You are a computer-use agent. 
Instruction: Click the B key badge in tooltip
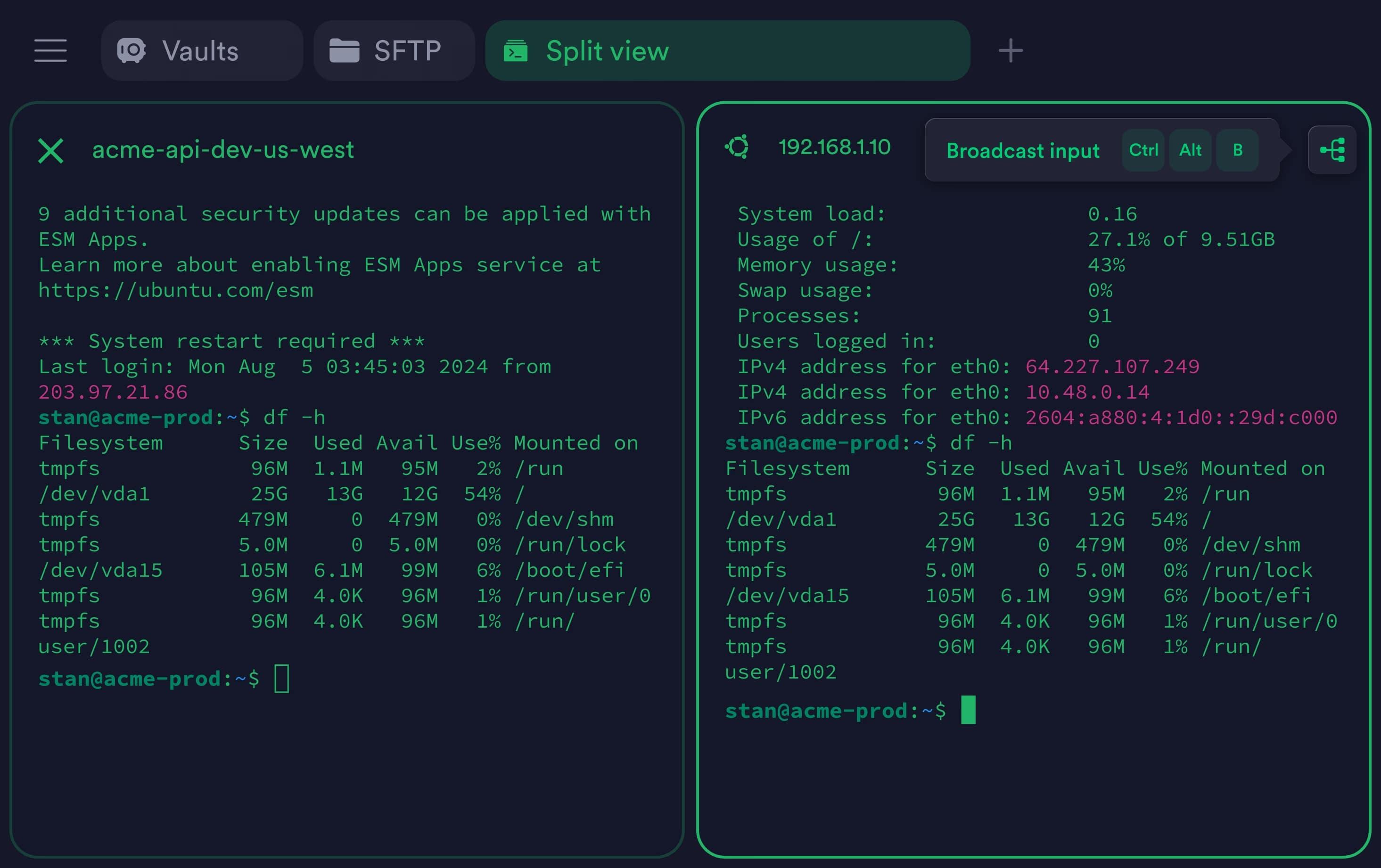coord(1237,150)
